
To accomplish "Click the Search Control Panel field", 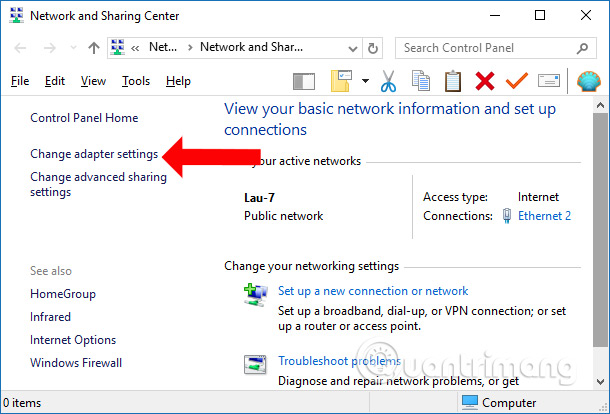I will coord(496,48).
